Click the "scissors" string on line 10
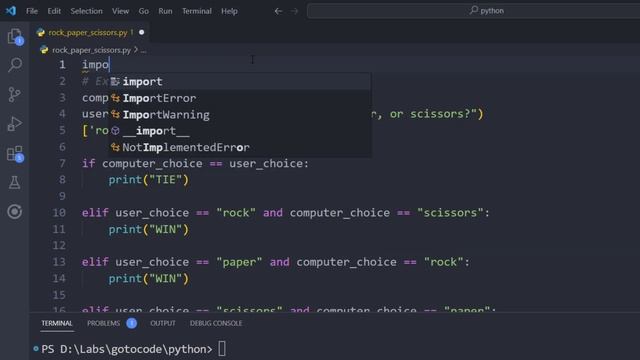640x360 pixels. 450,213
